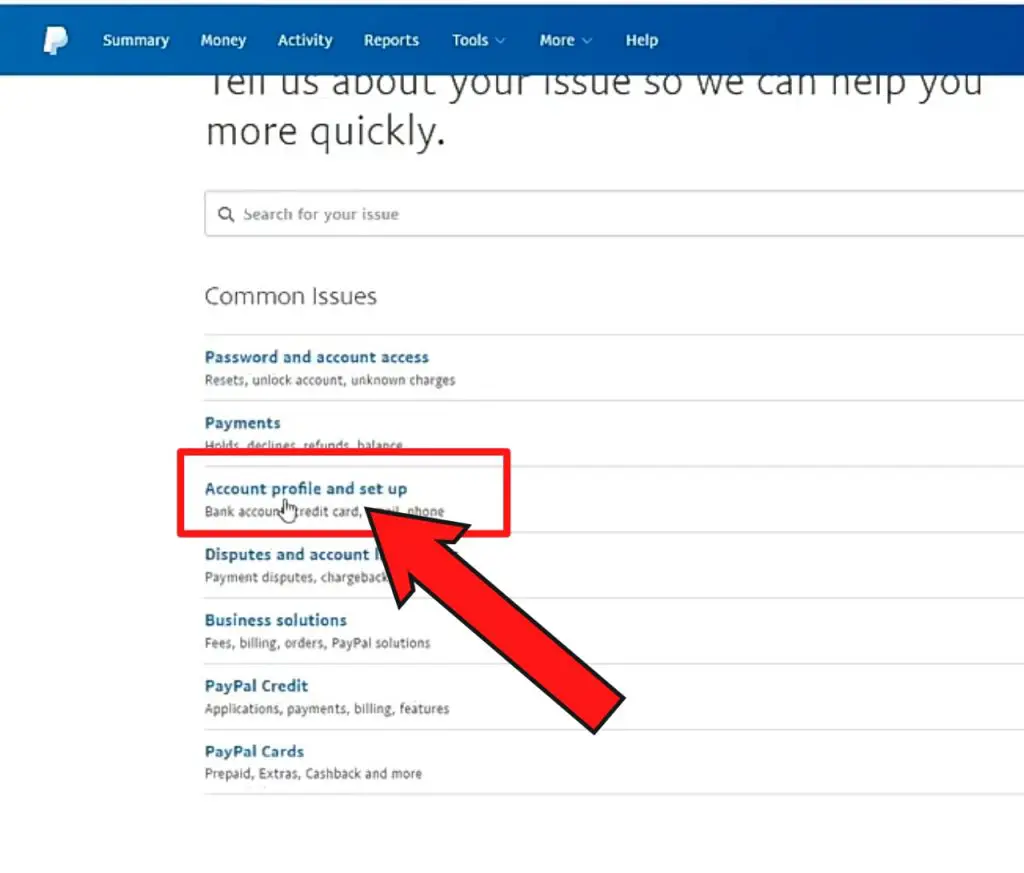Screen dimensions: 1024x873
Task: Open the Activity page
Action: click(305, 40)
